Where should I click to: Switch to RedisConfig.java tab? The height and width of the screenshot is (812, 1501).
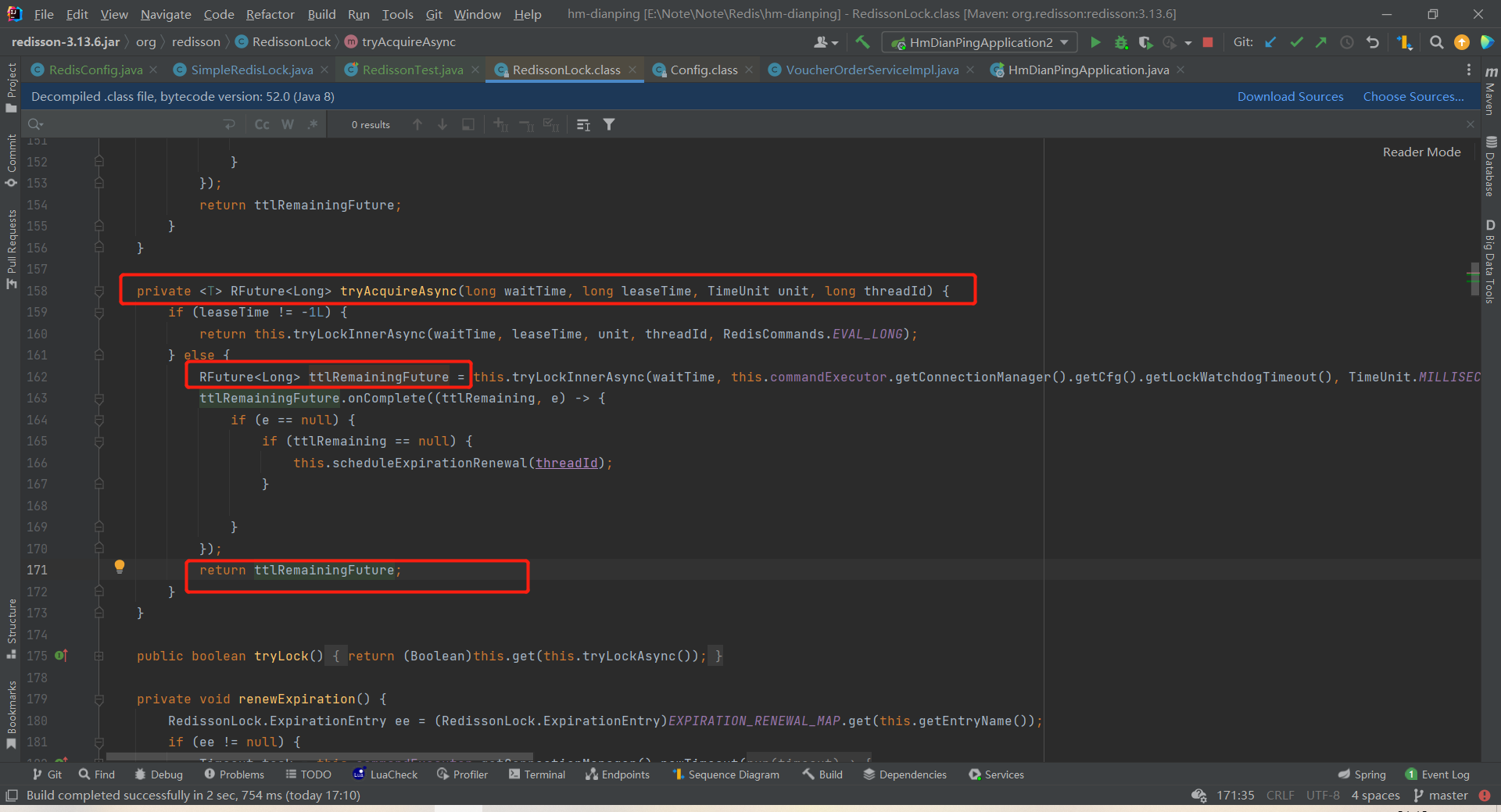coord(95,70)
